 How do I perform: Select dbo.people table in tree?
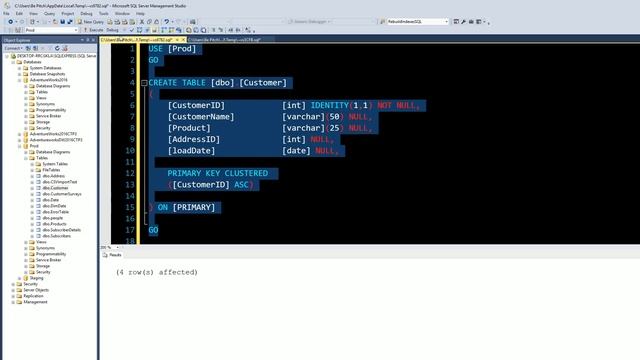tap(53, 218)
